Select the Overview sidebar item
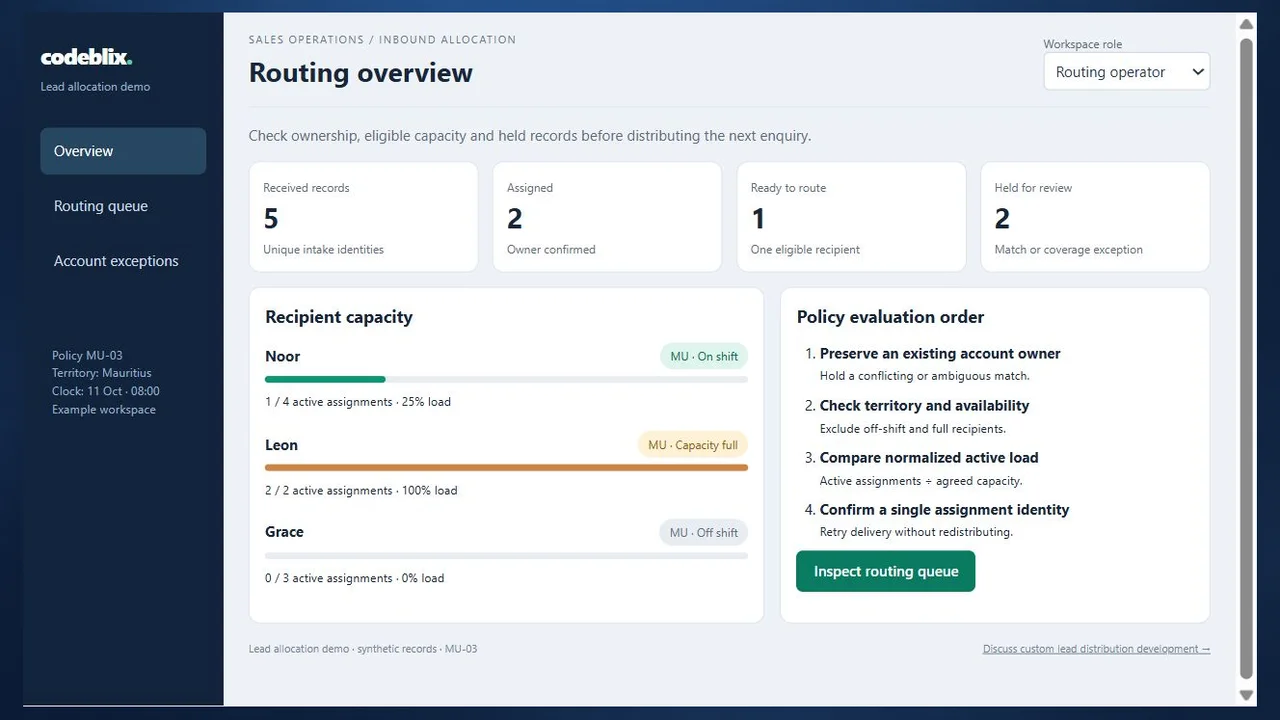The height and width of the screenshot is (720, 1280). 123,151
